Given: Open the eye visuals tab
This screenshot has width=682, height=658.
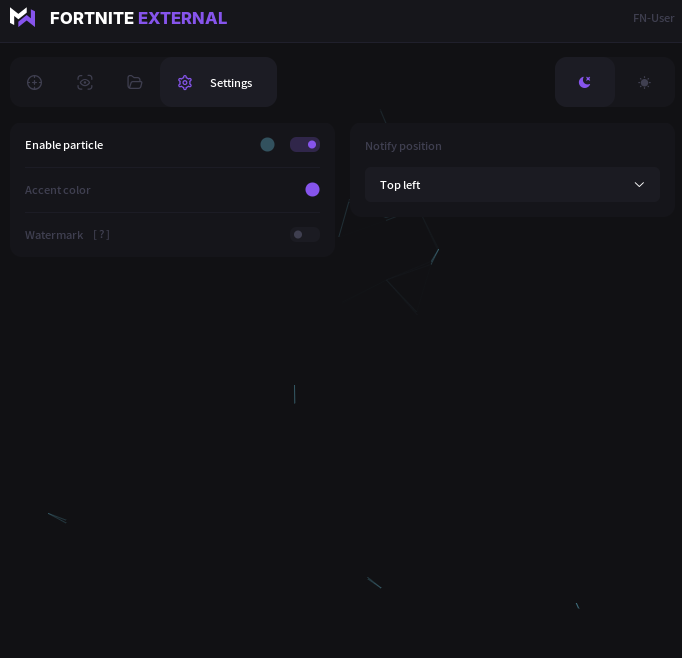Looking at the screenshot, I should click(85, 82).
